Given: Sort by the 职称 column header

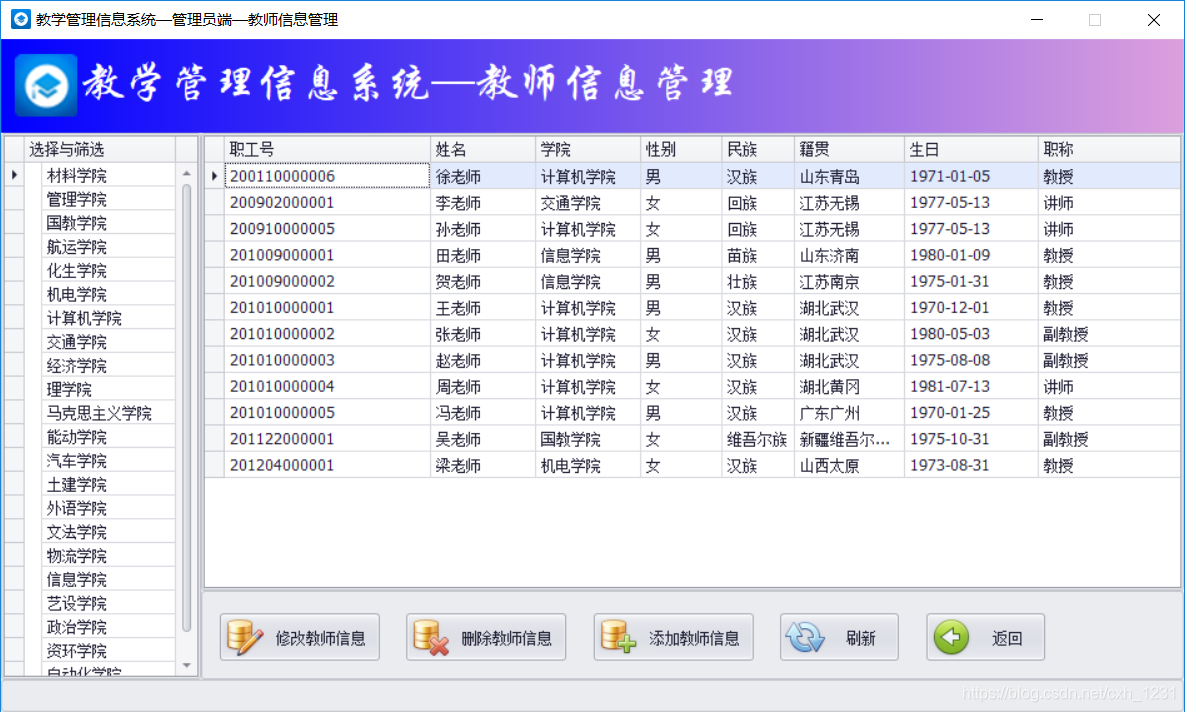Looking at the screenshot, I should (x=1109, y=150).
